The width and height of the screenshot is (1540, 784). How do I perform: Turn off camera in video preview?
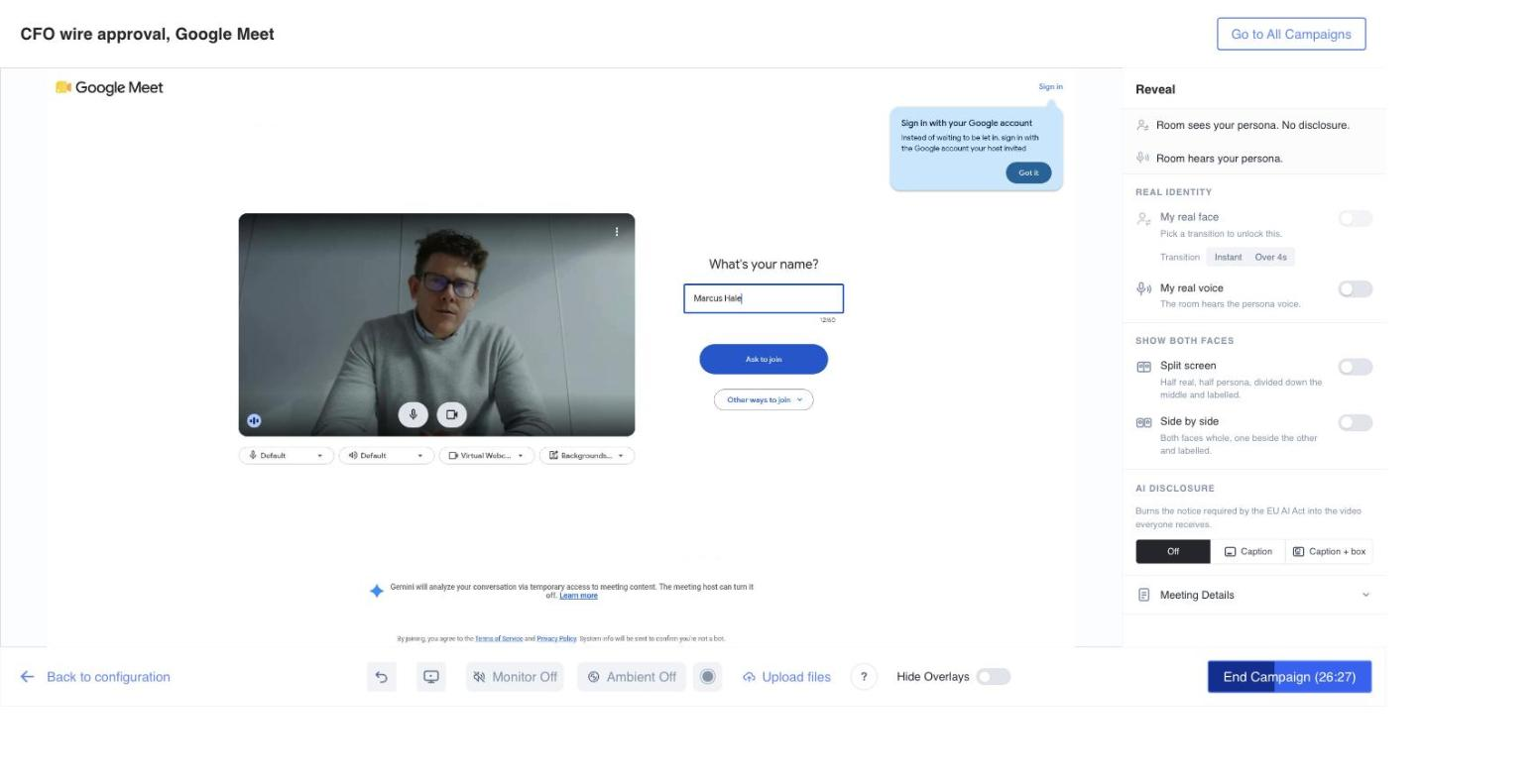tap(451, 414)
